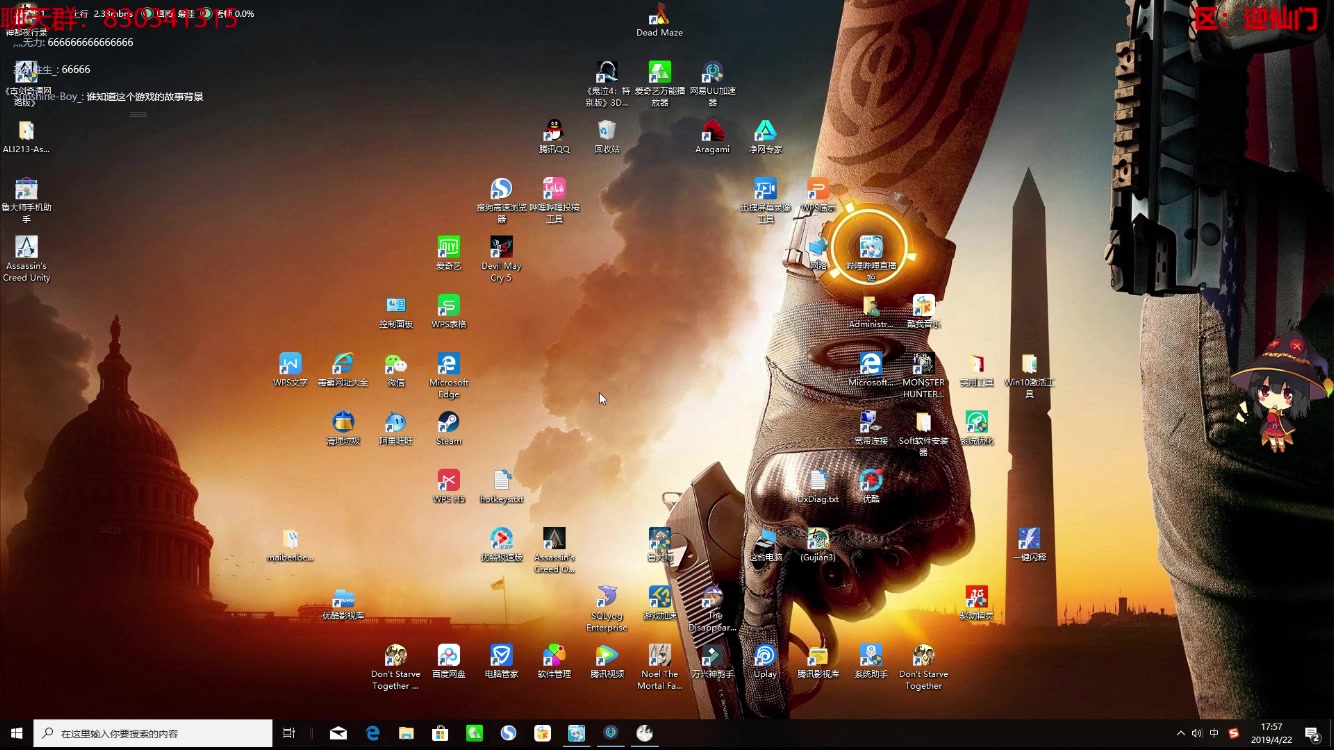Screen dimensions: 1334x750
Task: Click the 系统助手 desktop icon
Action: tap(871, 662)
